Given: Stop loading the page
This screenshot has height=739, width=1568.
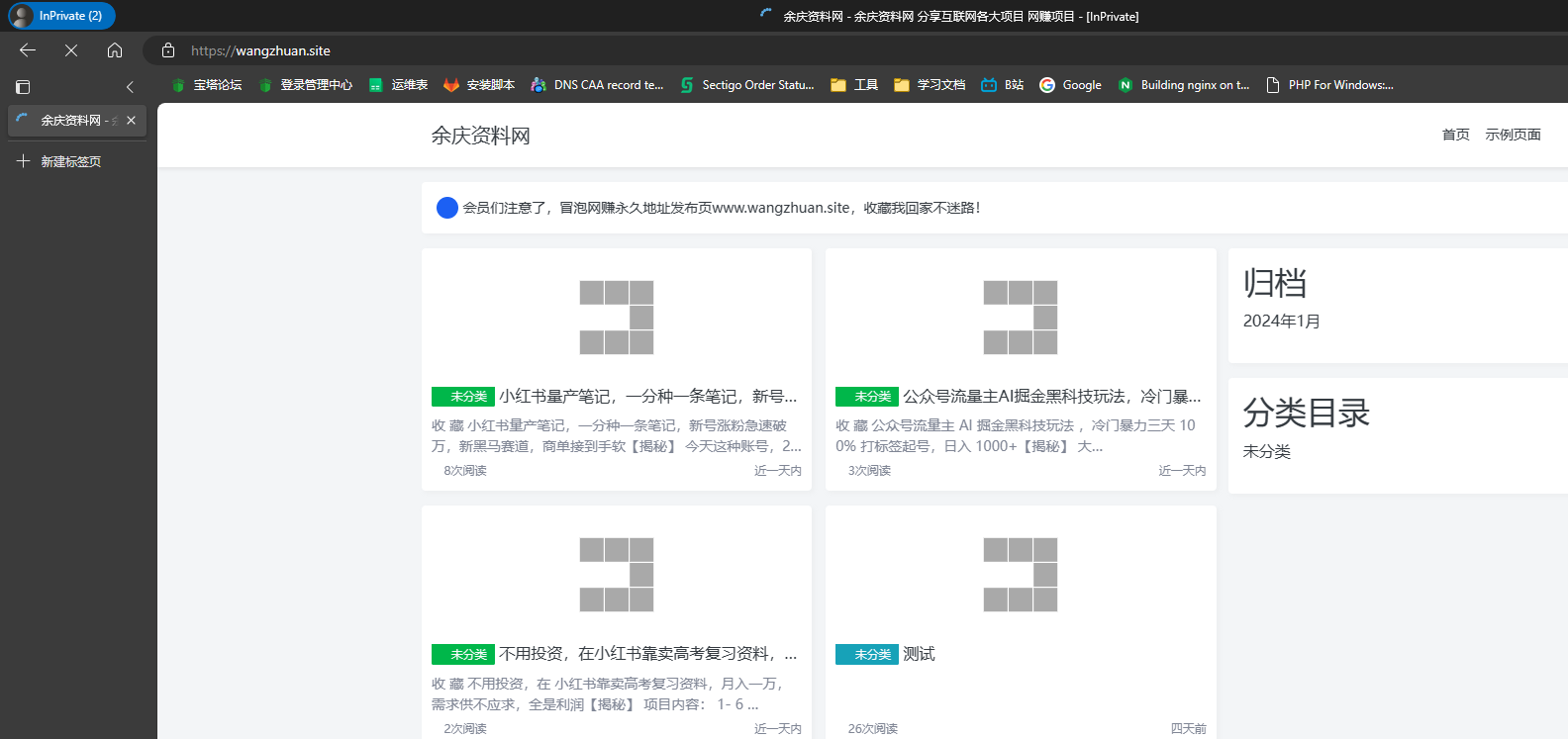Looking at the screenshot, I should [x=71, y=50].
